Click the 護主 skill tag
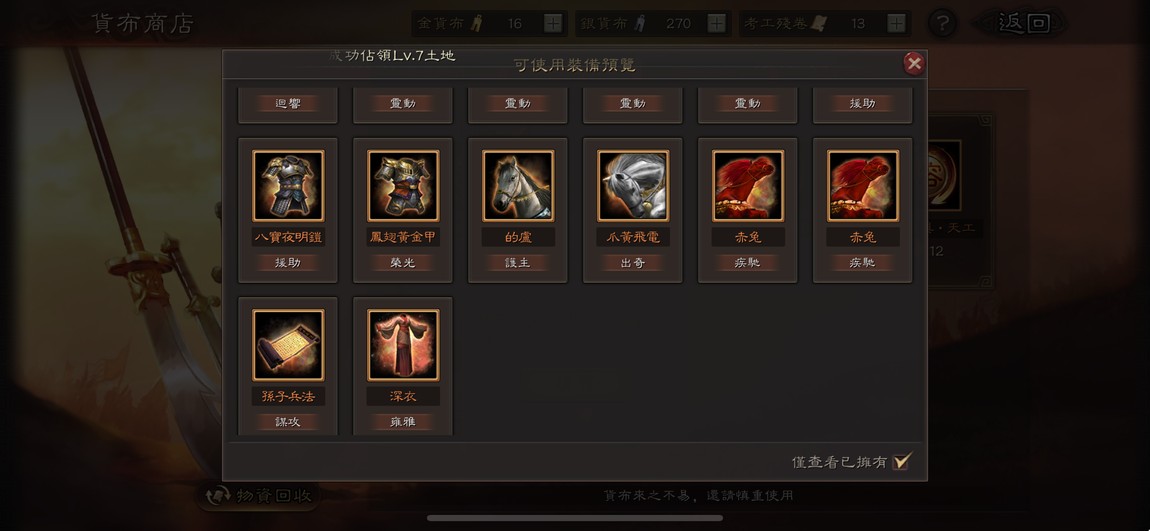Viewport: 1150px width, 531px height. tap(519, 263)
